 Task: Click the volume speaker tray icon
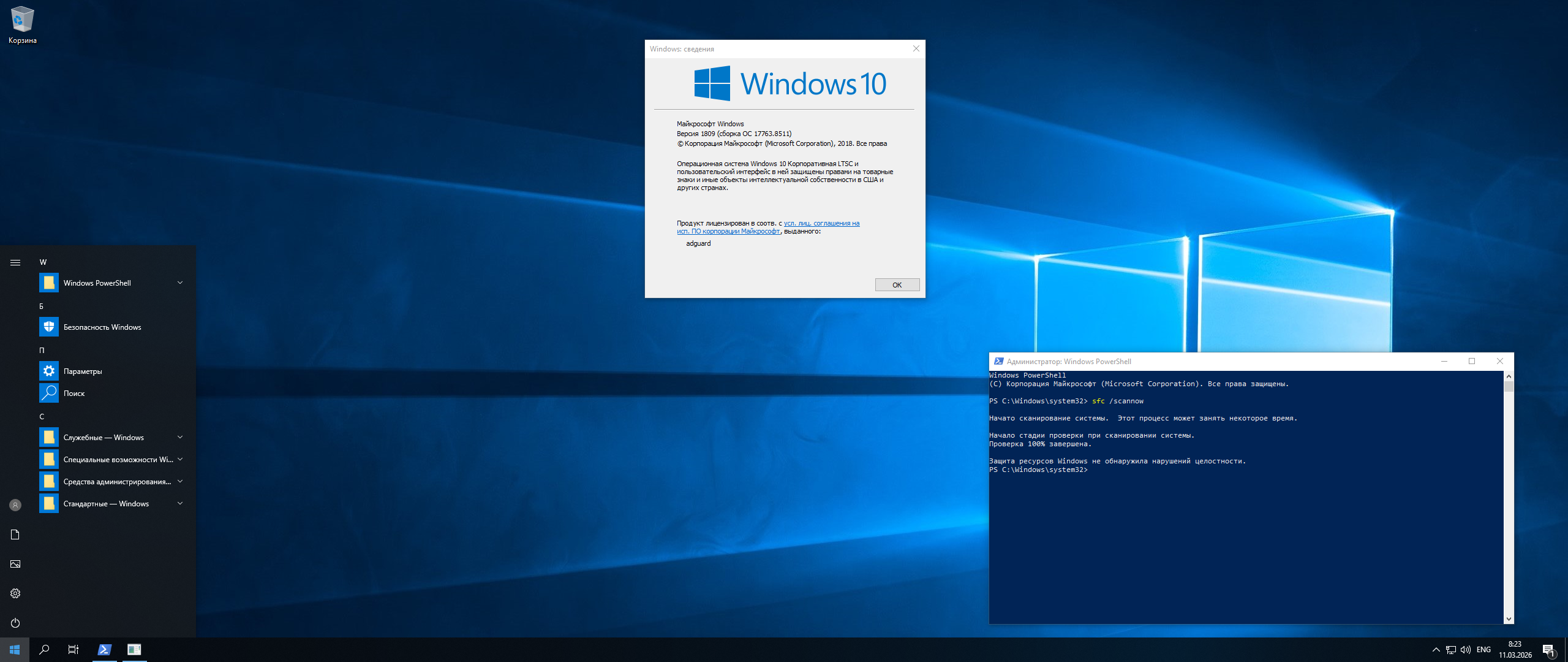pos(1465,650)
